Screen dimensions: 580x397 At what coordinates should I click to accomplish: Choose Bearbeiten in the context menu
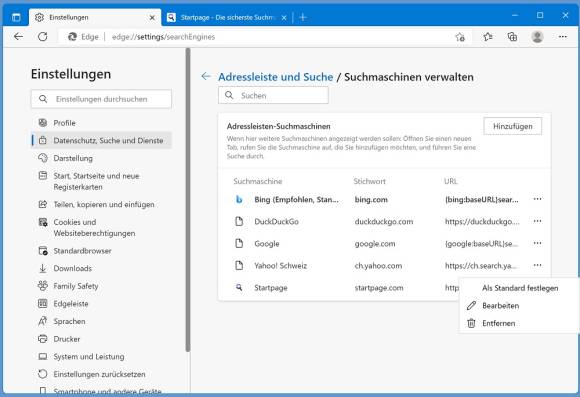pos(520,306)
